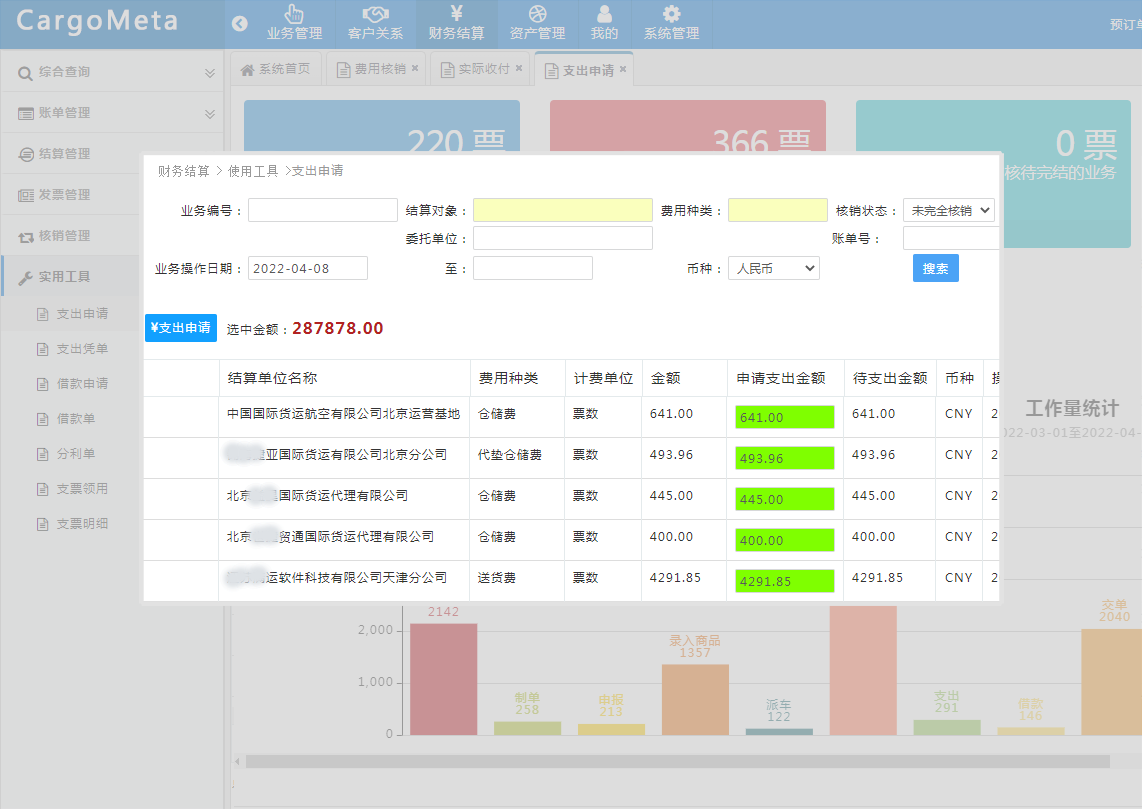This screenshot has height=809, width=1142.
Task: Click document icon beside 支票领用
Action: (x=43, y=489)
